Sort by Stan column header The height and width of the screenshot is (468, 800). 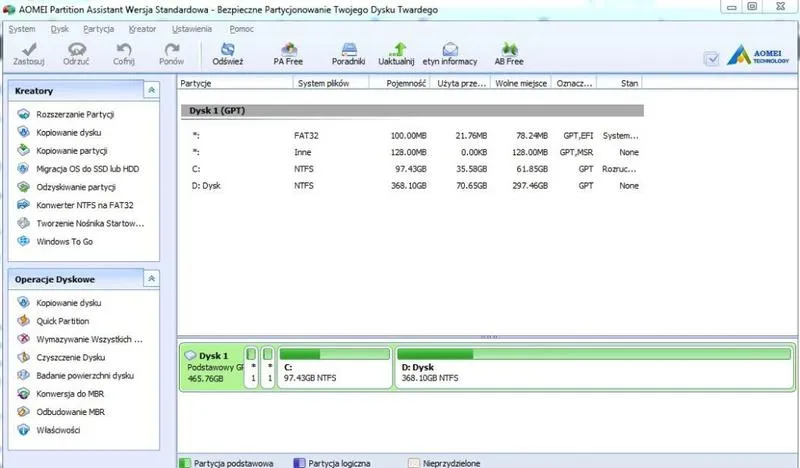pyautogui.click(x=619, y=83)
